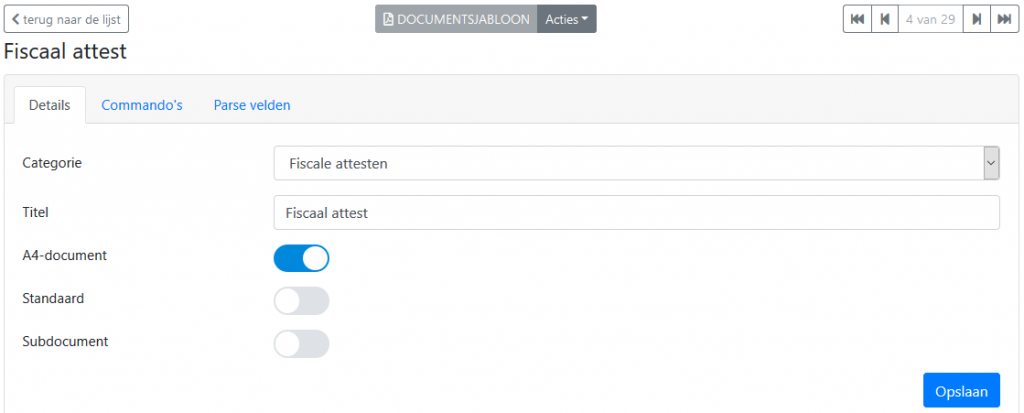
Task: Click the Titel field label
Action: (x=35, y=212)
